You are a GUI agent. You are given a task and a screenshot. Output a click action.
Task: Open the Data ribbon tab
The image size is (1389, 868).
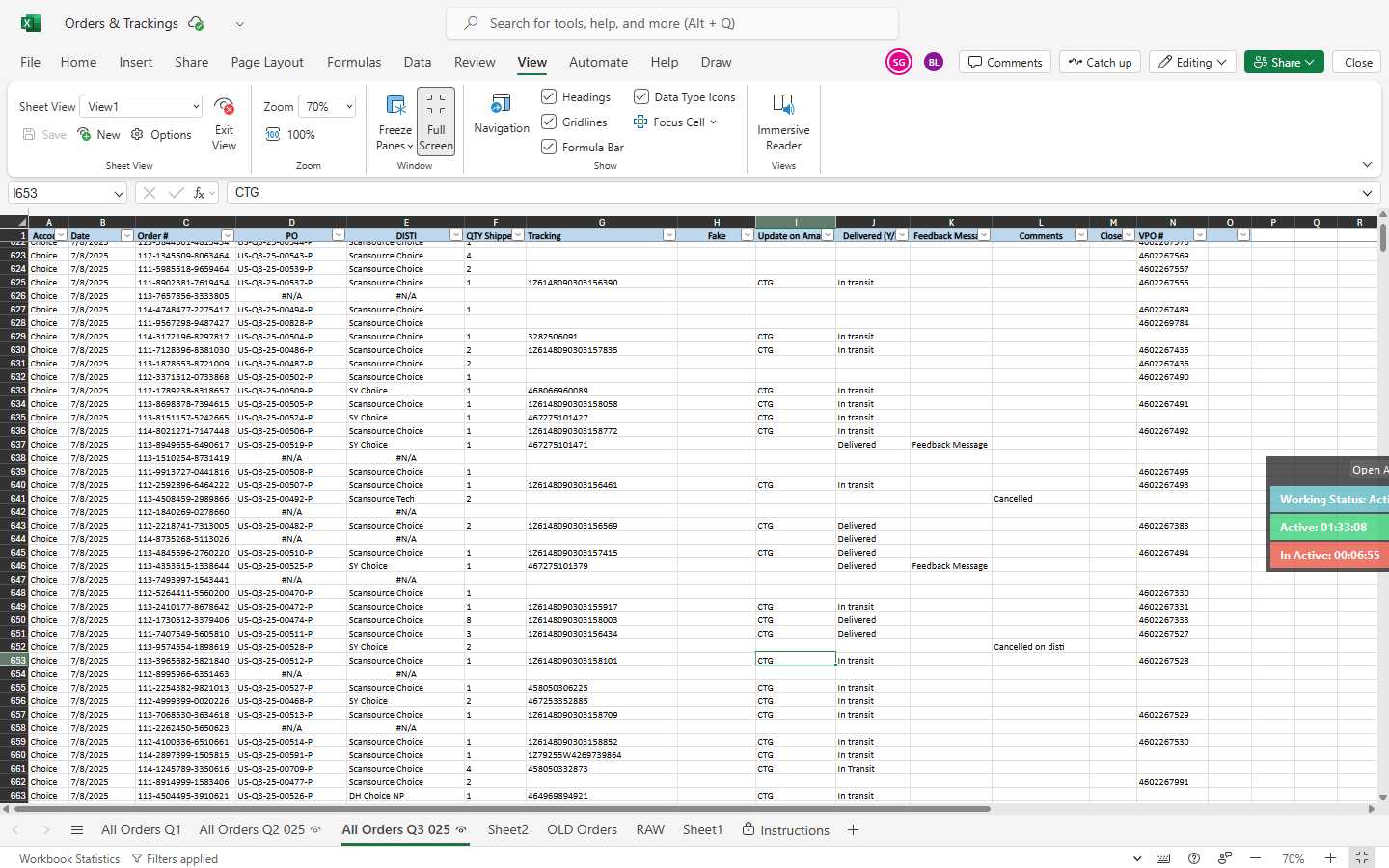pyautogui.click(x=418, y=62)
